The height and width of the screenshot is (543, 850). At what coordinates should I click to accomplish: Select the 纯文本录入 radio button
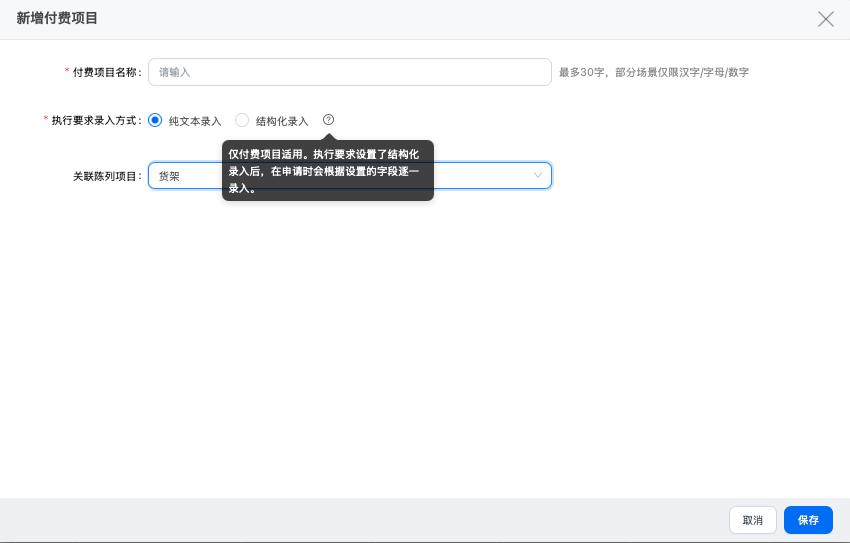[x=155, y=120]
